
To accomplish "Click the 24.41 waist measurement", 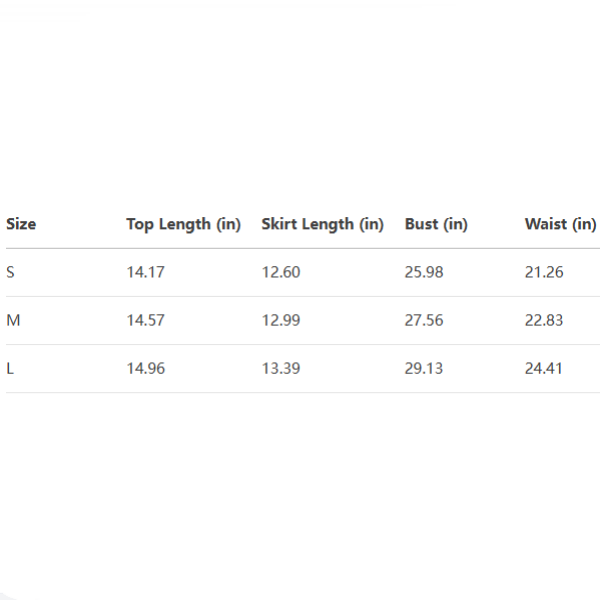I will click(544, 368).
